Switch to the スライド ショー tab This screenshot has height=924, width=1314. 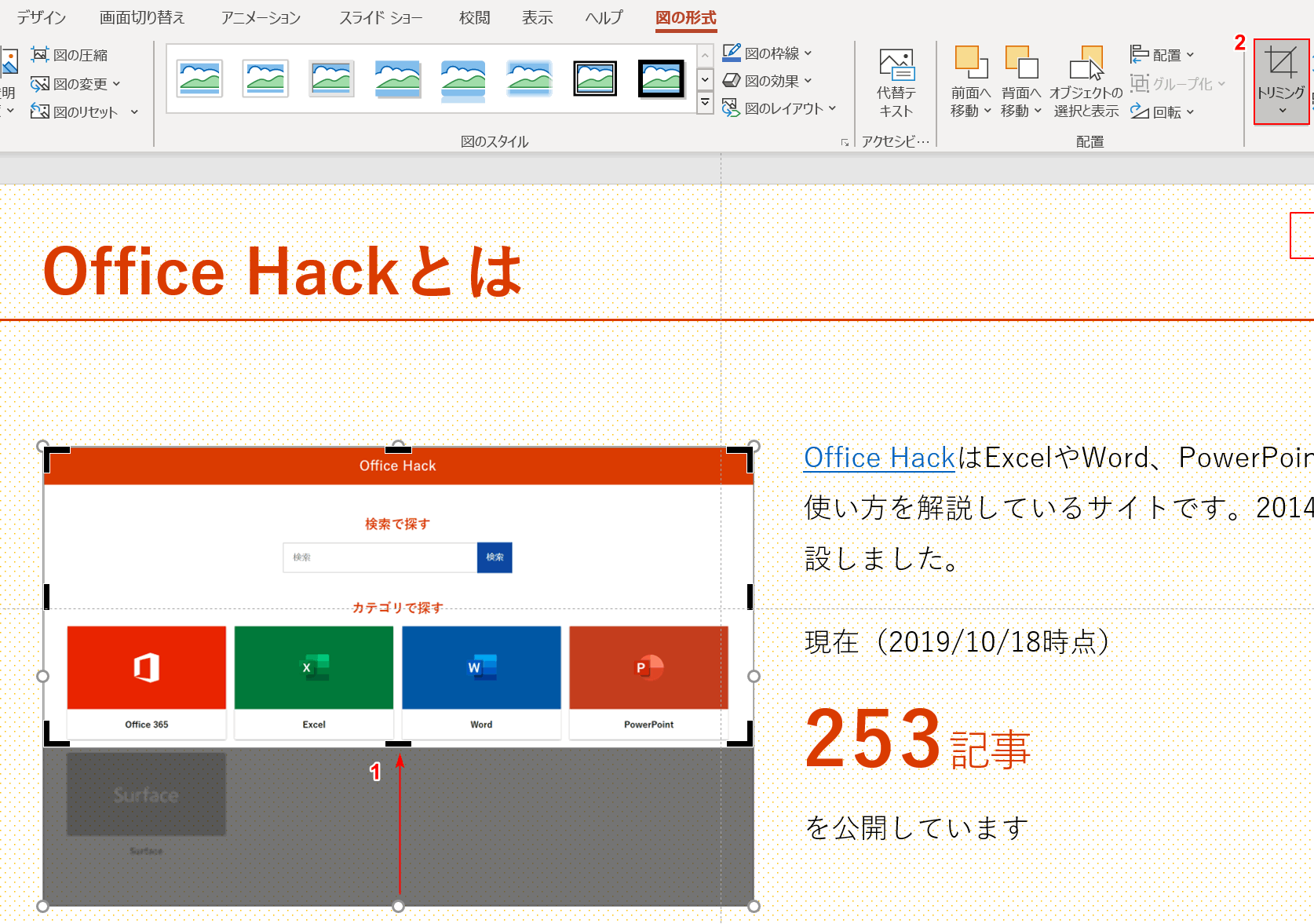coord(381,17)
